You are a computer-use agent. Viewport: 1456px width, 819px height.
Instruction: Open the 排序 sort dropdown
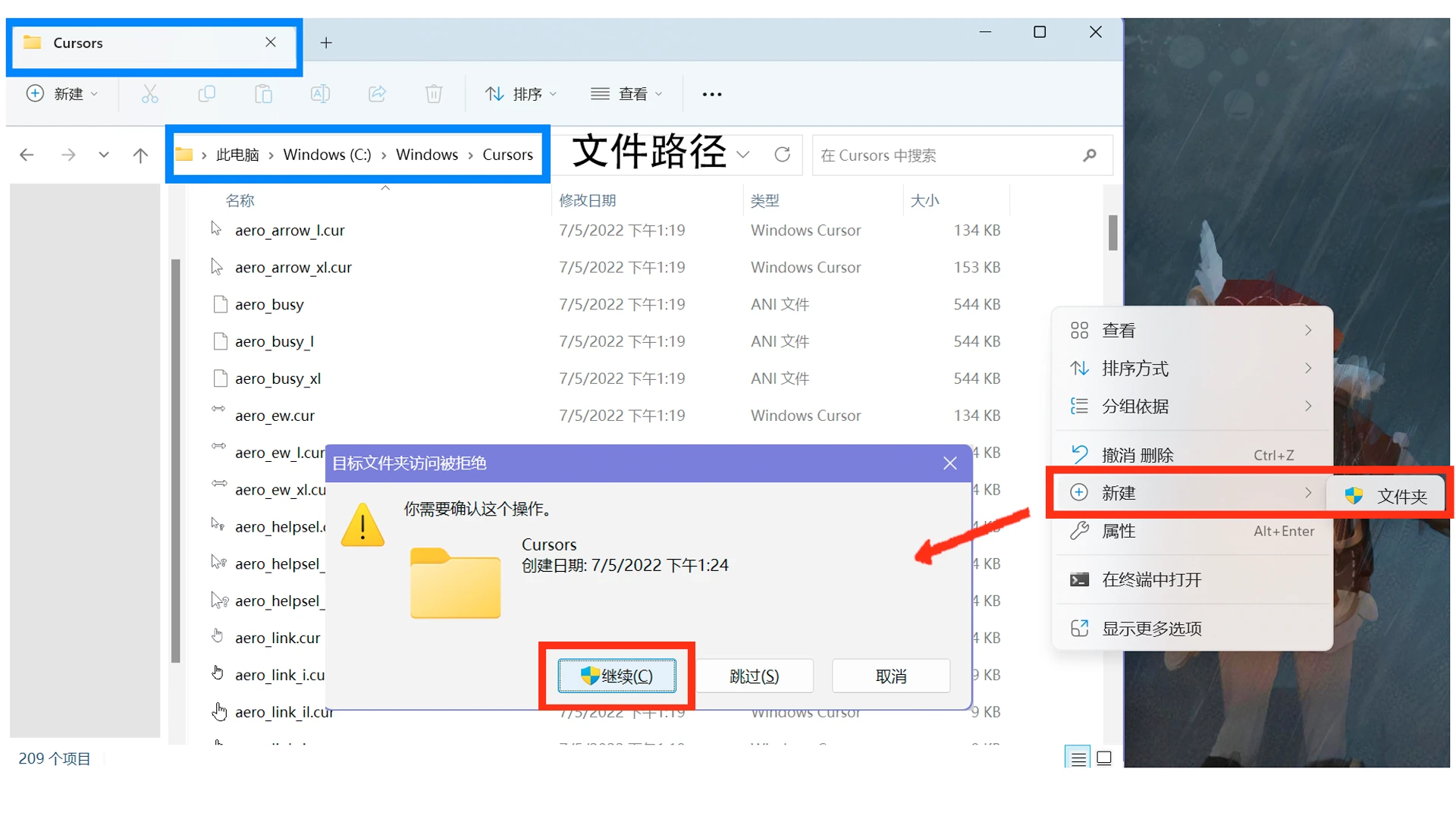click(x=522, y=94)
